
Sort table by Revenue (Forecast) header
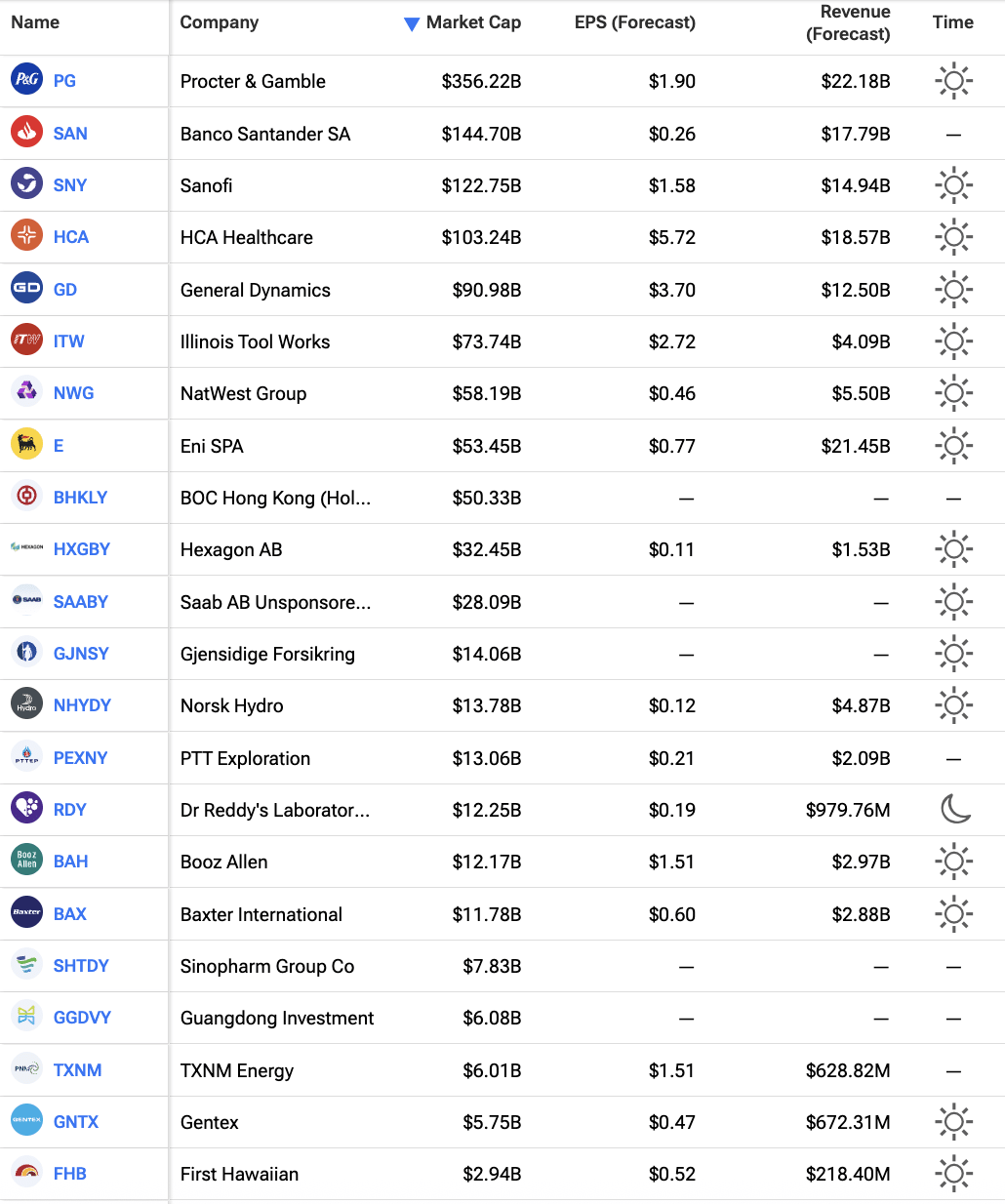pos(847,23)
